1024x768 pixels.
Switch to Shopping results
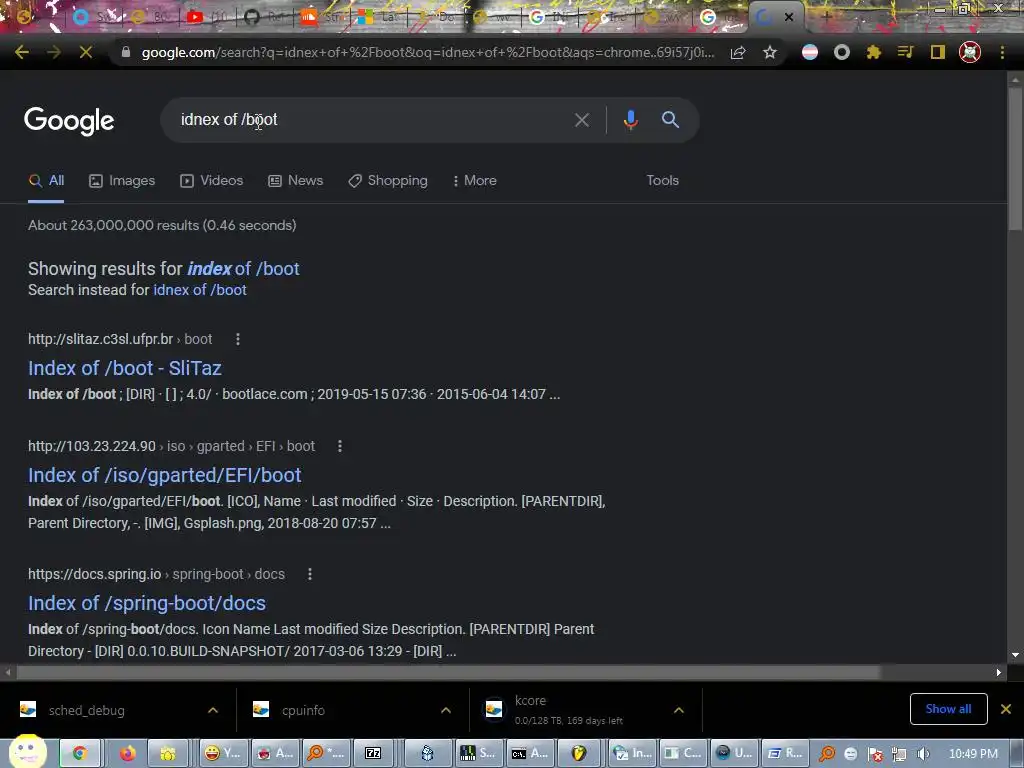pyautogui.click(x=388, y=181)
